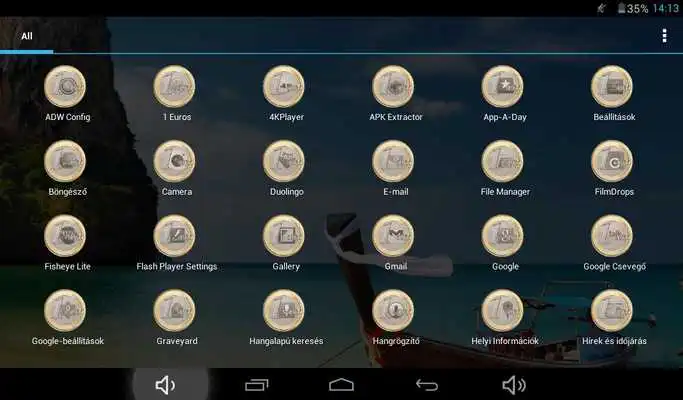Open the ADW Config app

click(x=65, y=87)
